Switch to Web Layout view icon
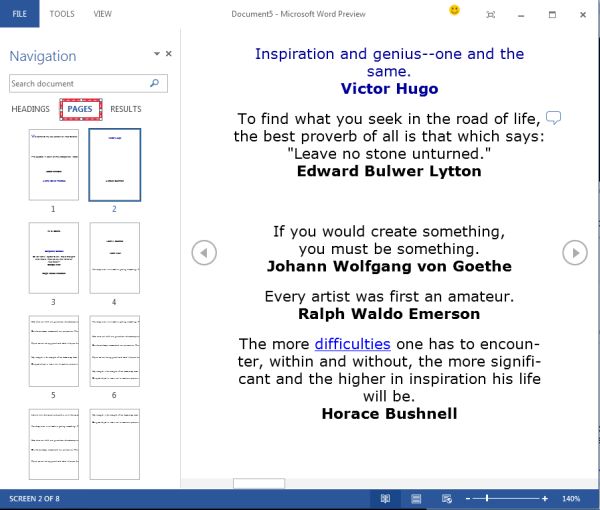Image resolution: width=600 pixels, height=510 pixels. pyautogui.click(x=447, y=499)
